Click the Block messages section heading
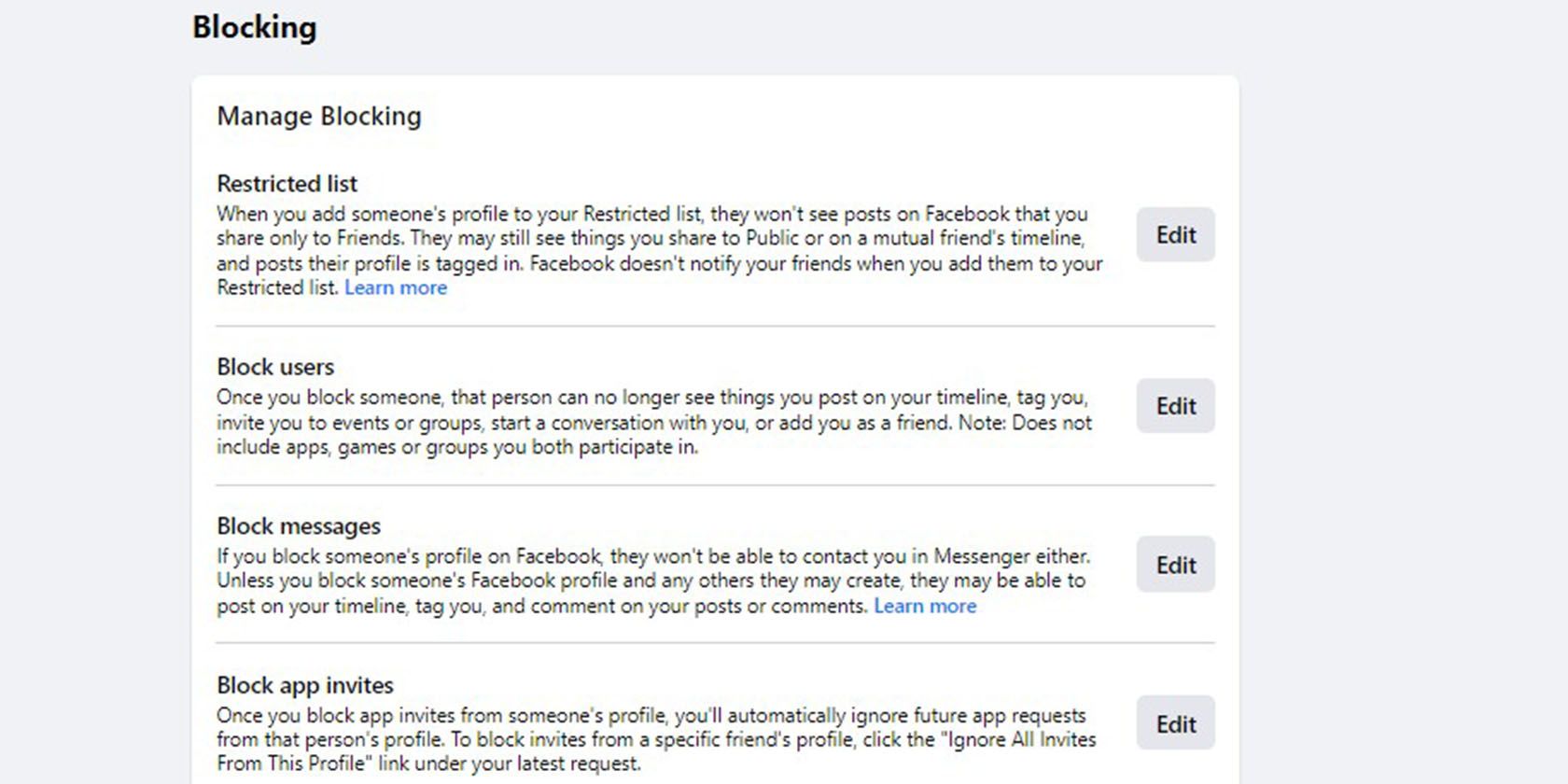Viewport: 1568px width, 784px height. click(299, 526)
